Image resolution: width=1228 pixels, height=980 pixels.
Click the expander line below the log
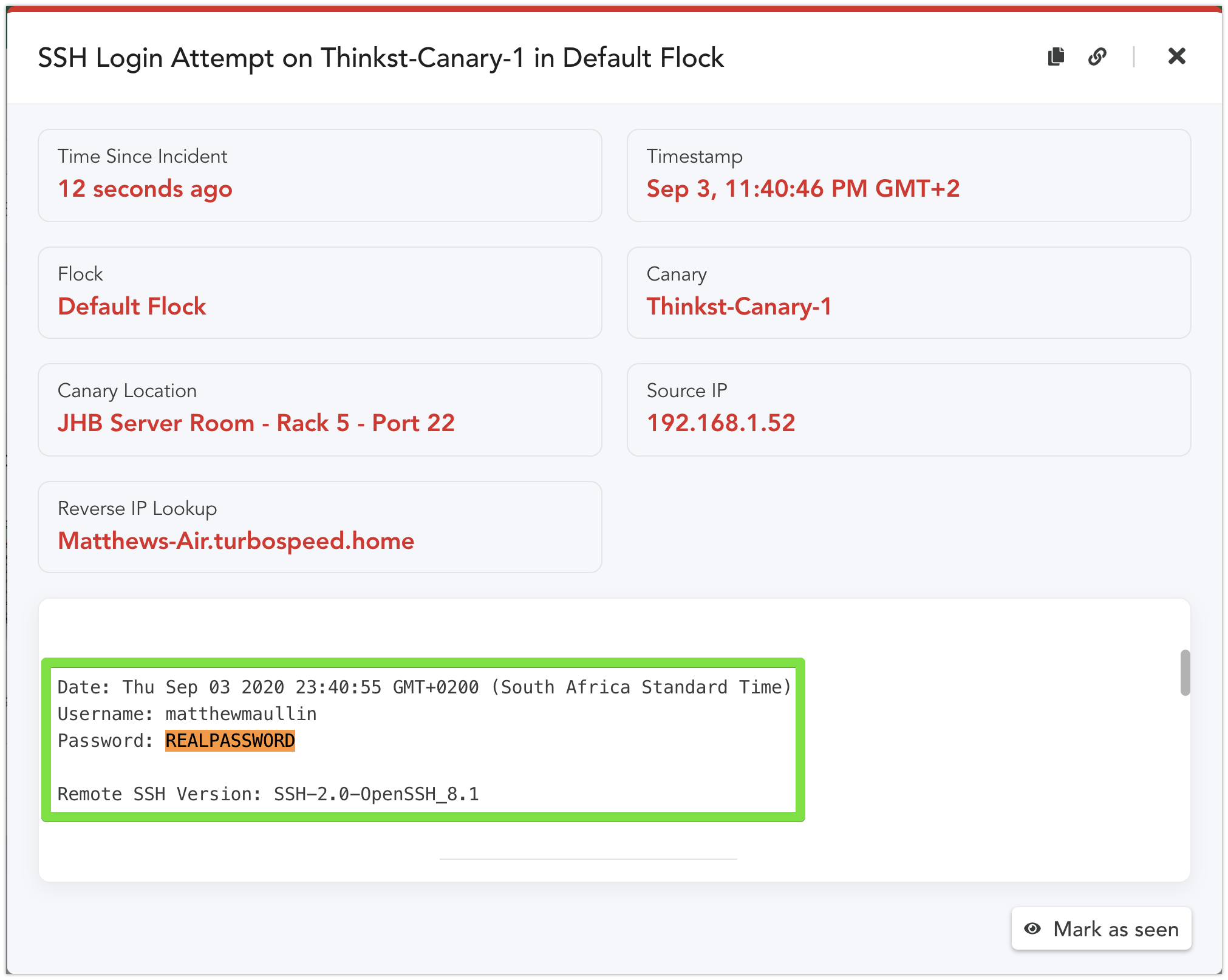tap(588, 858)
